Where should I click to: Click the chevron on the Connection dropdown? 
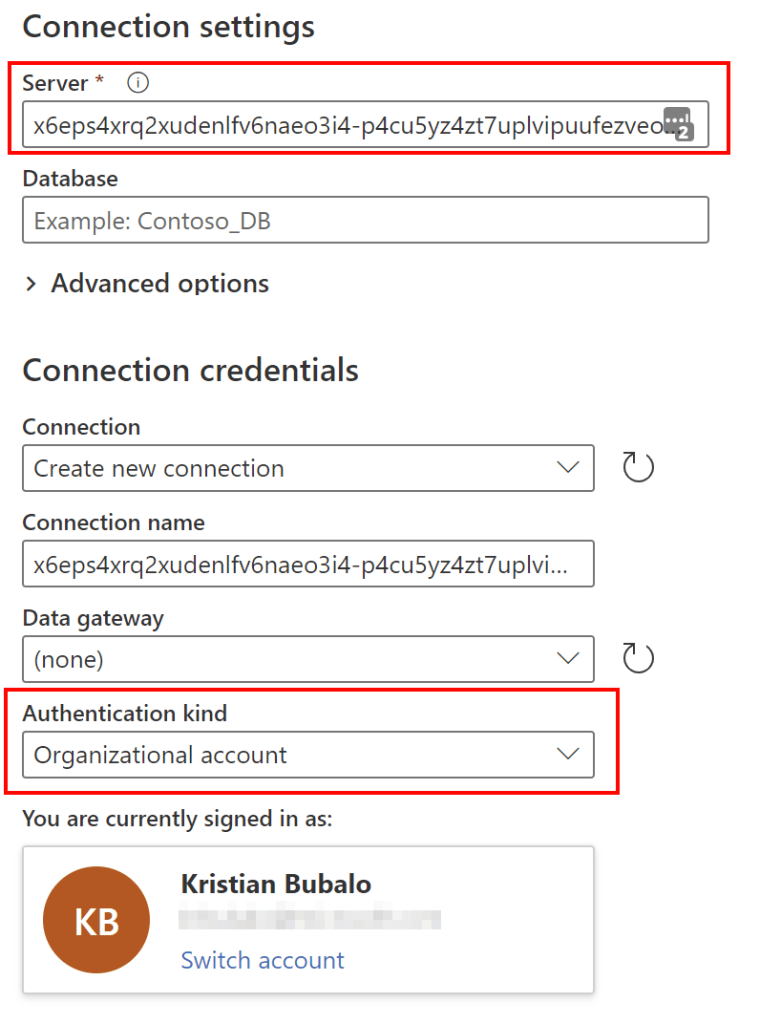[x=568, y=468]
